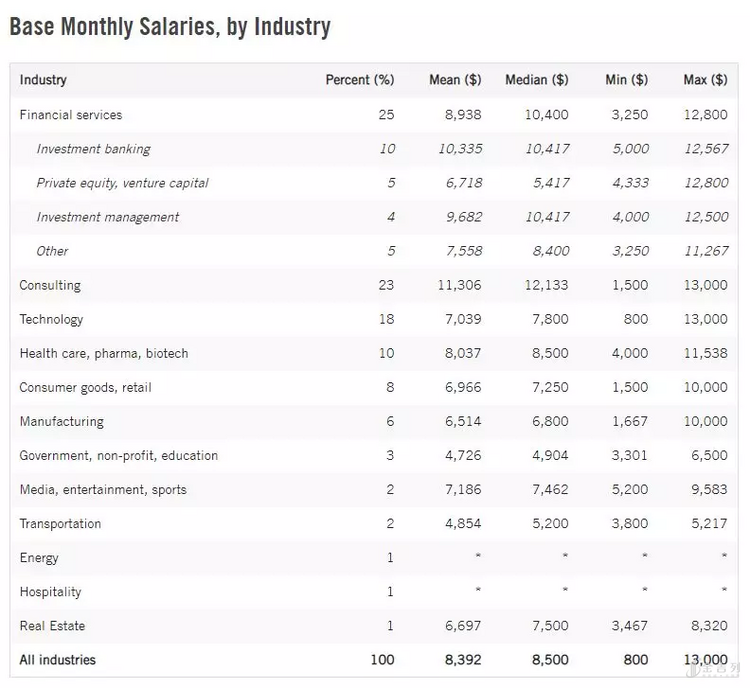750x688 pixels.
Task: Click Health care, pharma, biotech label
Action: [104, 353]
